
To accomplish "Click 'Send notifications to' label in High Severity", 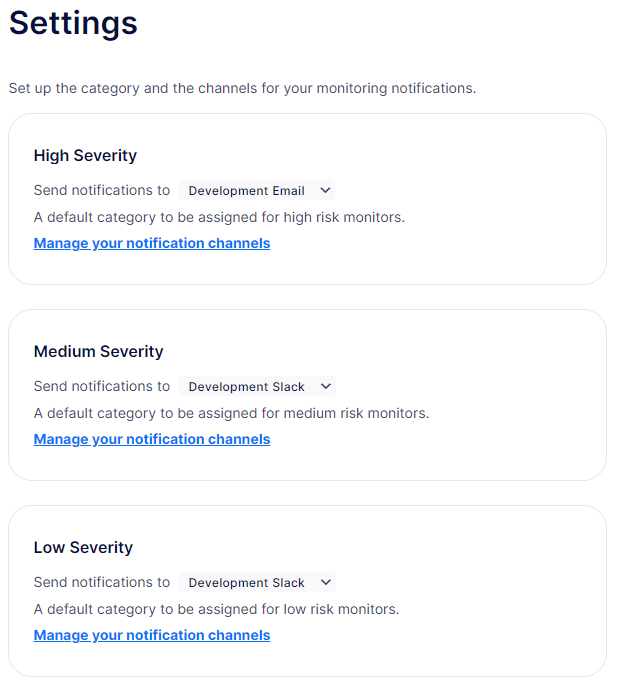I will [102, 190].
